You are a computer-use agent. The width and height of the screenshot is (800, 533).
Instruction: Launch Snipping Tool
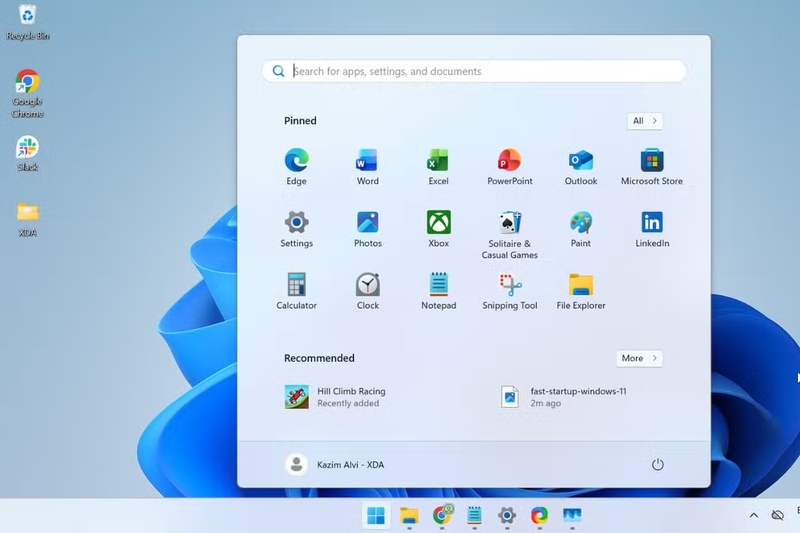(x=510, y=291)
